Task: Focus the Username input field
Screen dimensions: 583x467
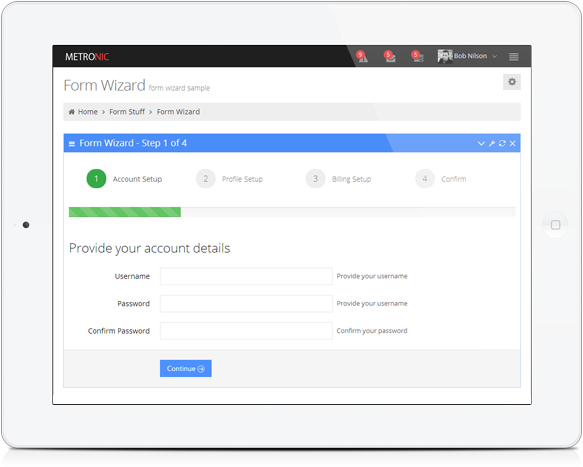Action: click(x=246, y=276)
